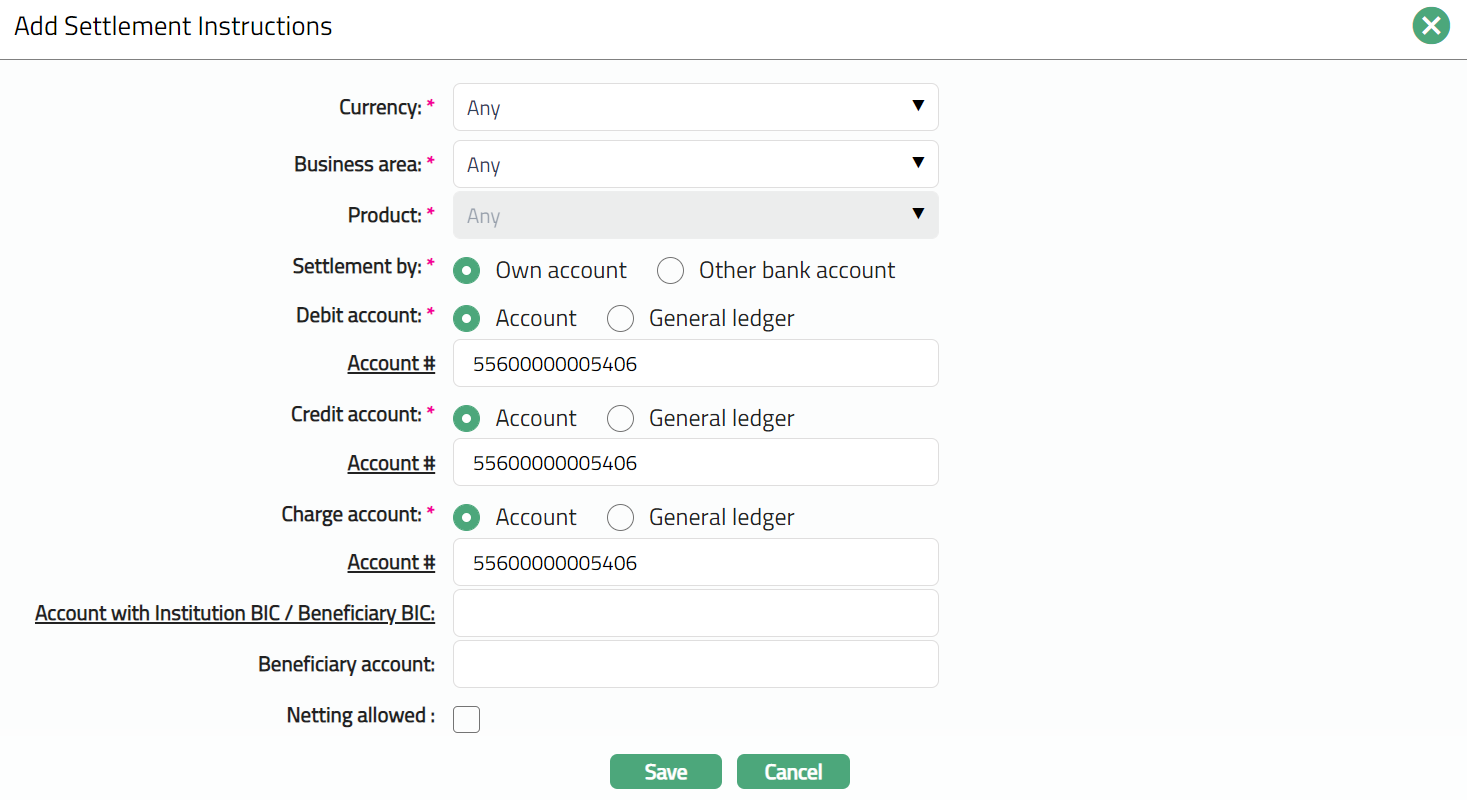The width and height of the screenshot is (1467, 800).
Task: Open the Currency dropdown
Action: 695,107
